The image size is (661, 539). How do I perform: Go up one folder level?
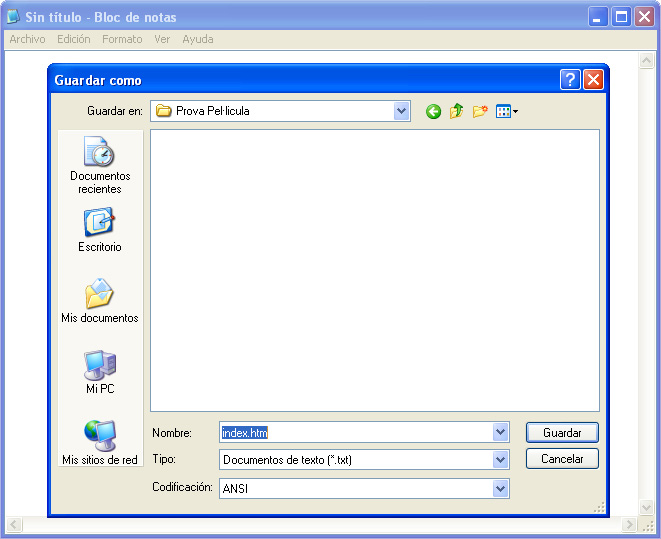point(456,112)
